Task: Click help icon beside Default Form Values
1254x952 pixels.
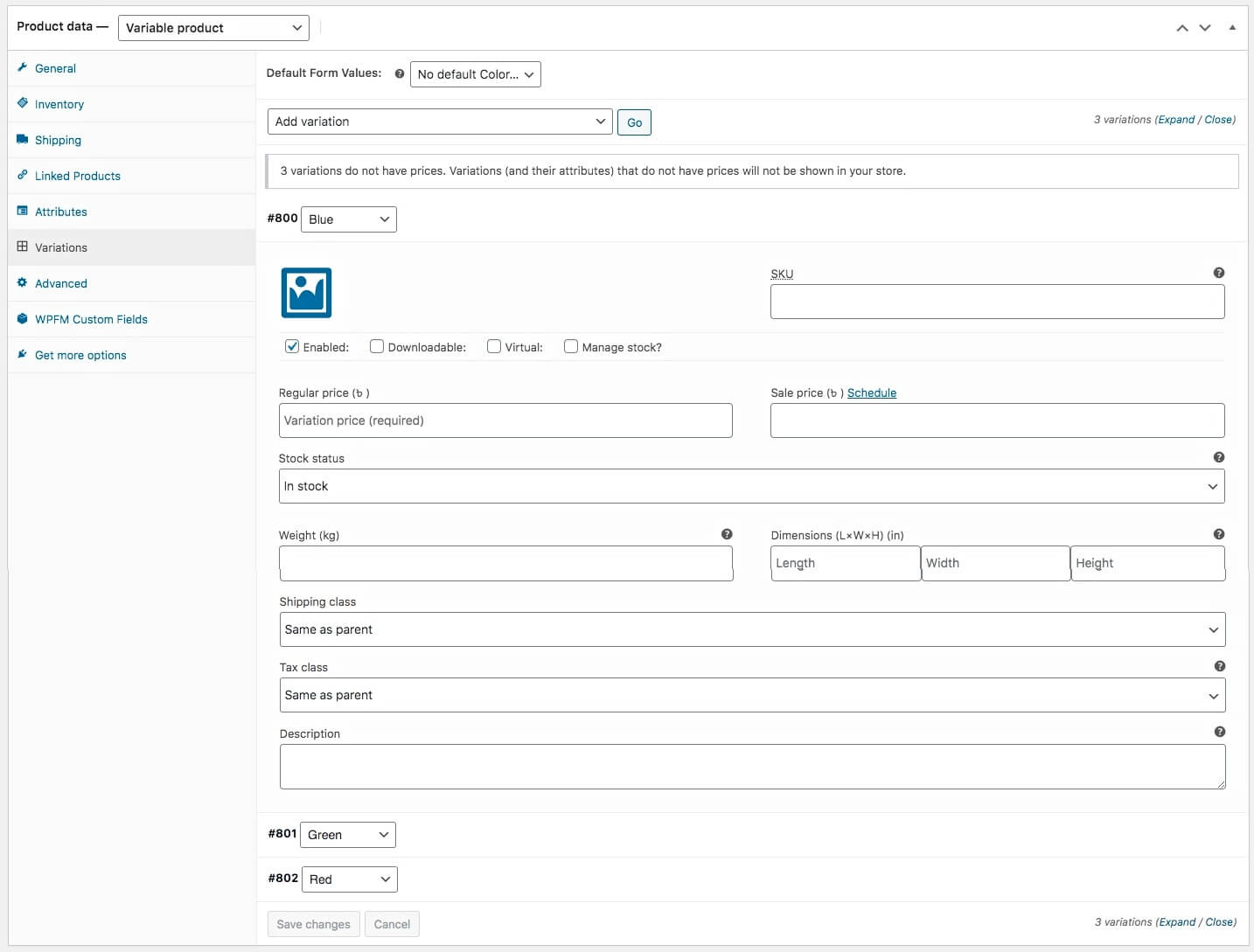Action: [400, 74]
